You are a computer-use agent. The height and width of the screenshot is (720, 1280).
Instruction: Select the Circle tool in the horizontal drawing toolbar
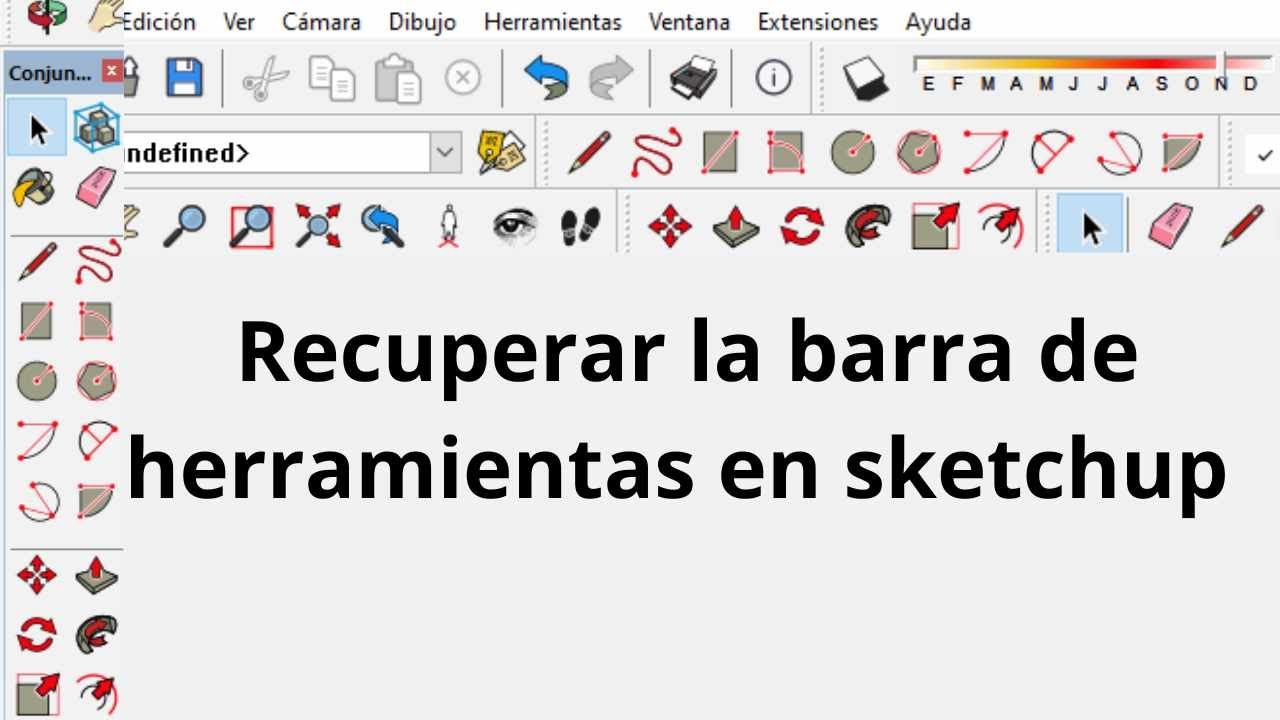[852, 153]
